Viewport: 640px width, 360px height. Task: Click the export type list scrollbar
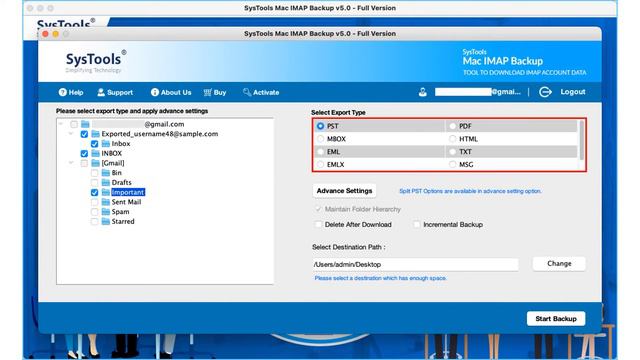click(581, 140)
